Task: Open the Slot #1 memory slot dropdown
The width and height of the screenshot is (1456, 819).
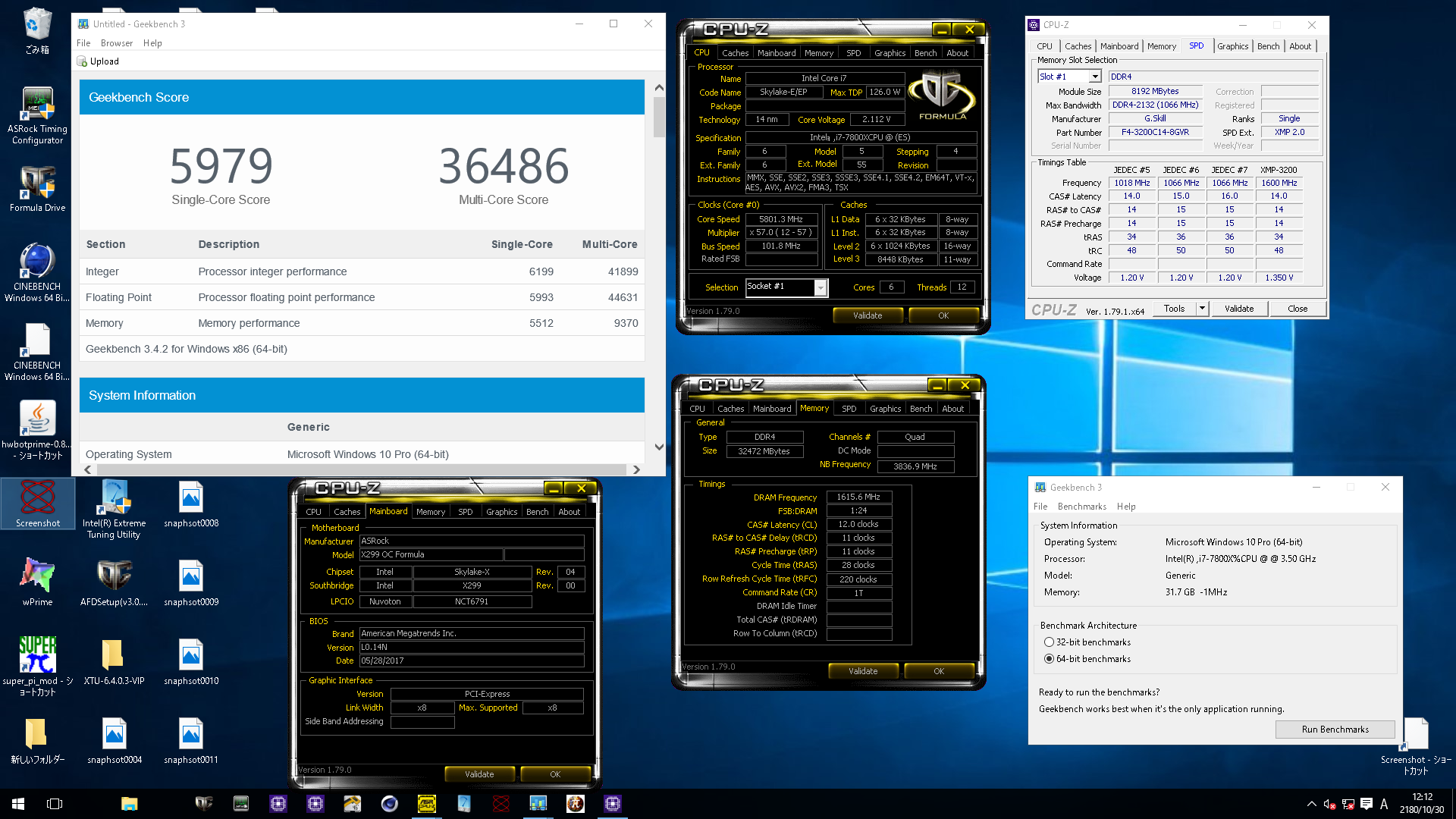Action: point(1095,77)
